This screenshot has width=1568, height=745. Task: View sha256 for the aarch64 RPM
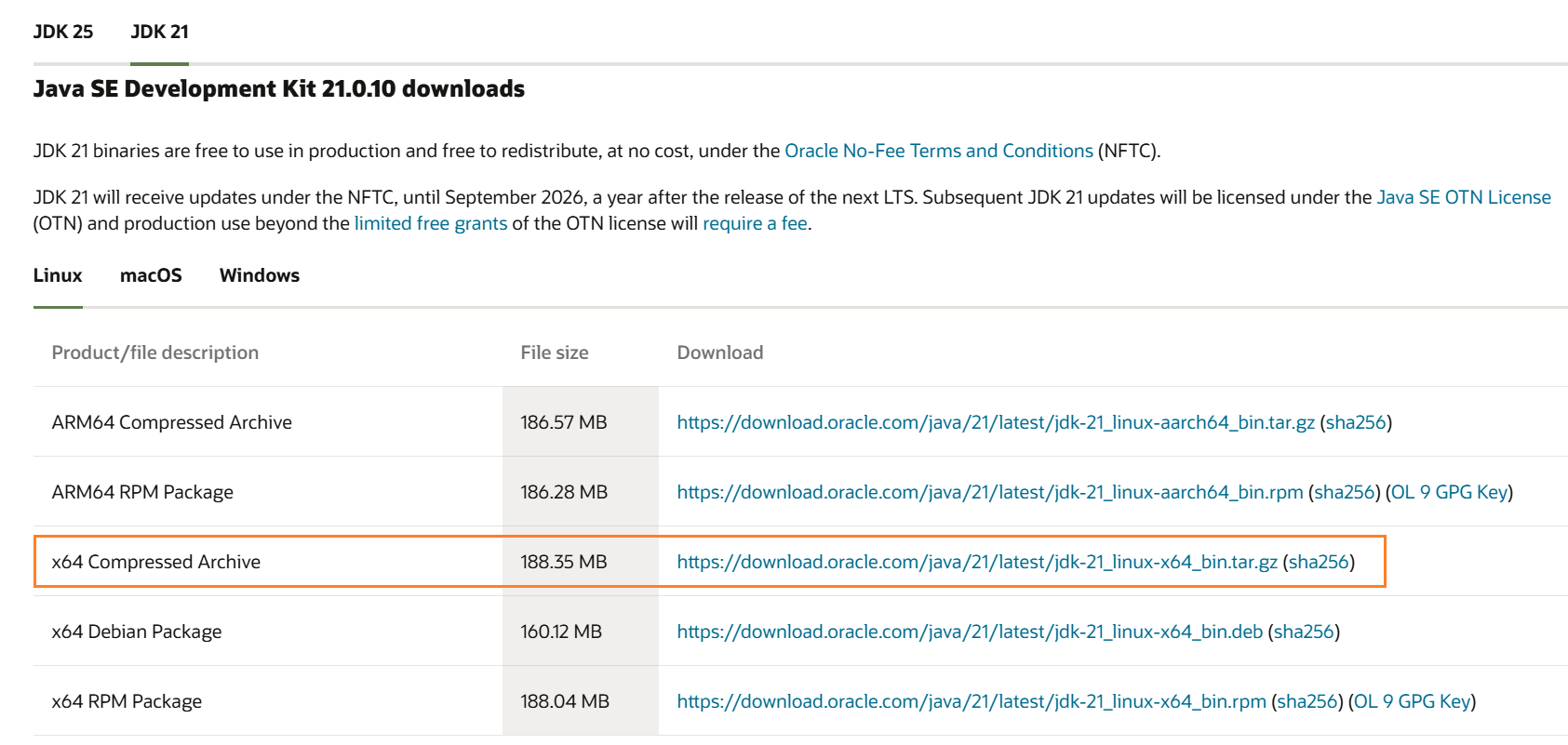[x=1345, y=492]
